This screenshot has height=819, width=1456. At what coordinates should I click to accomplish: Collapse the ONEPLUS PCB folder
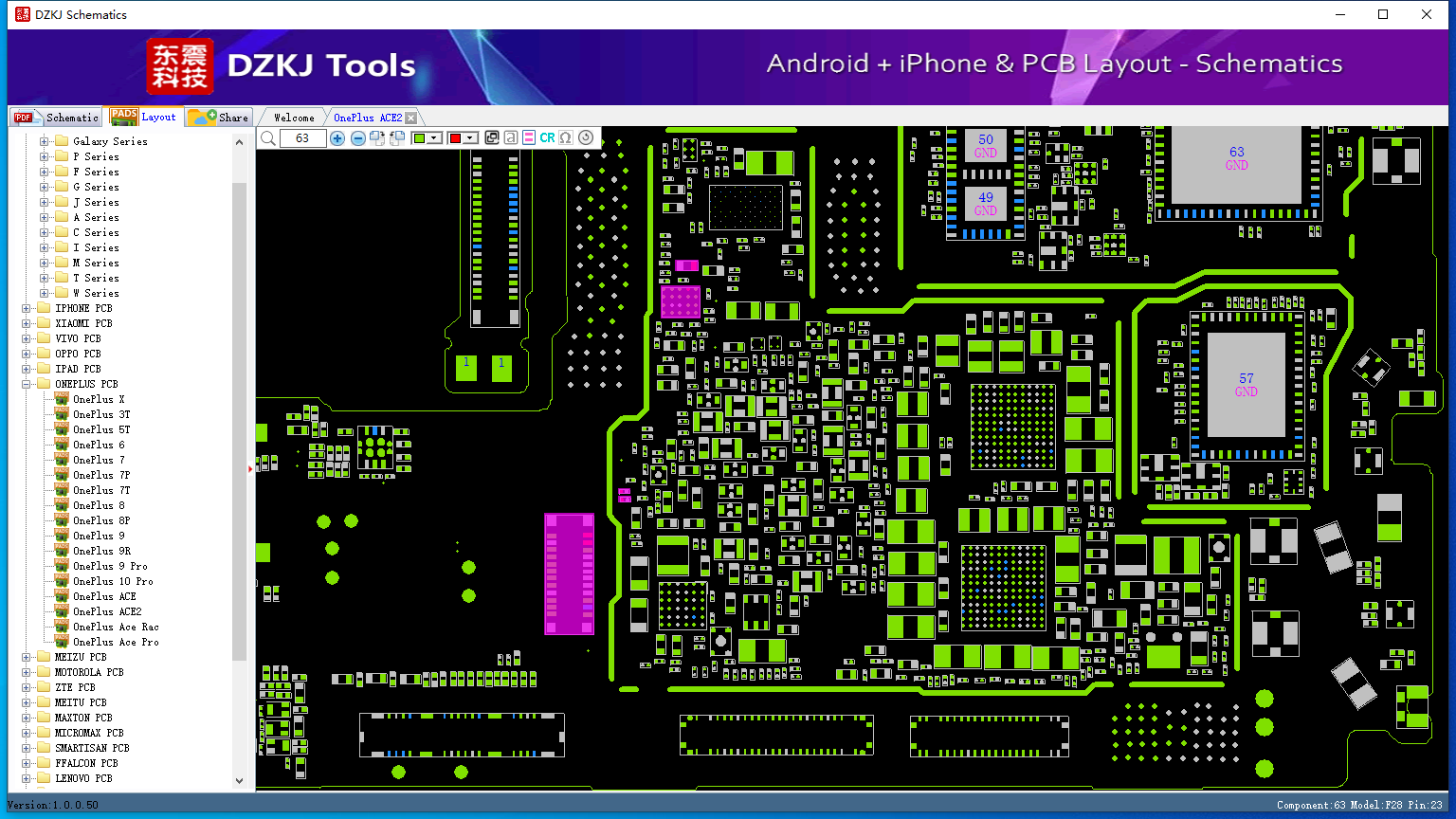tap(27, 384)
